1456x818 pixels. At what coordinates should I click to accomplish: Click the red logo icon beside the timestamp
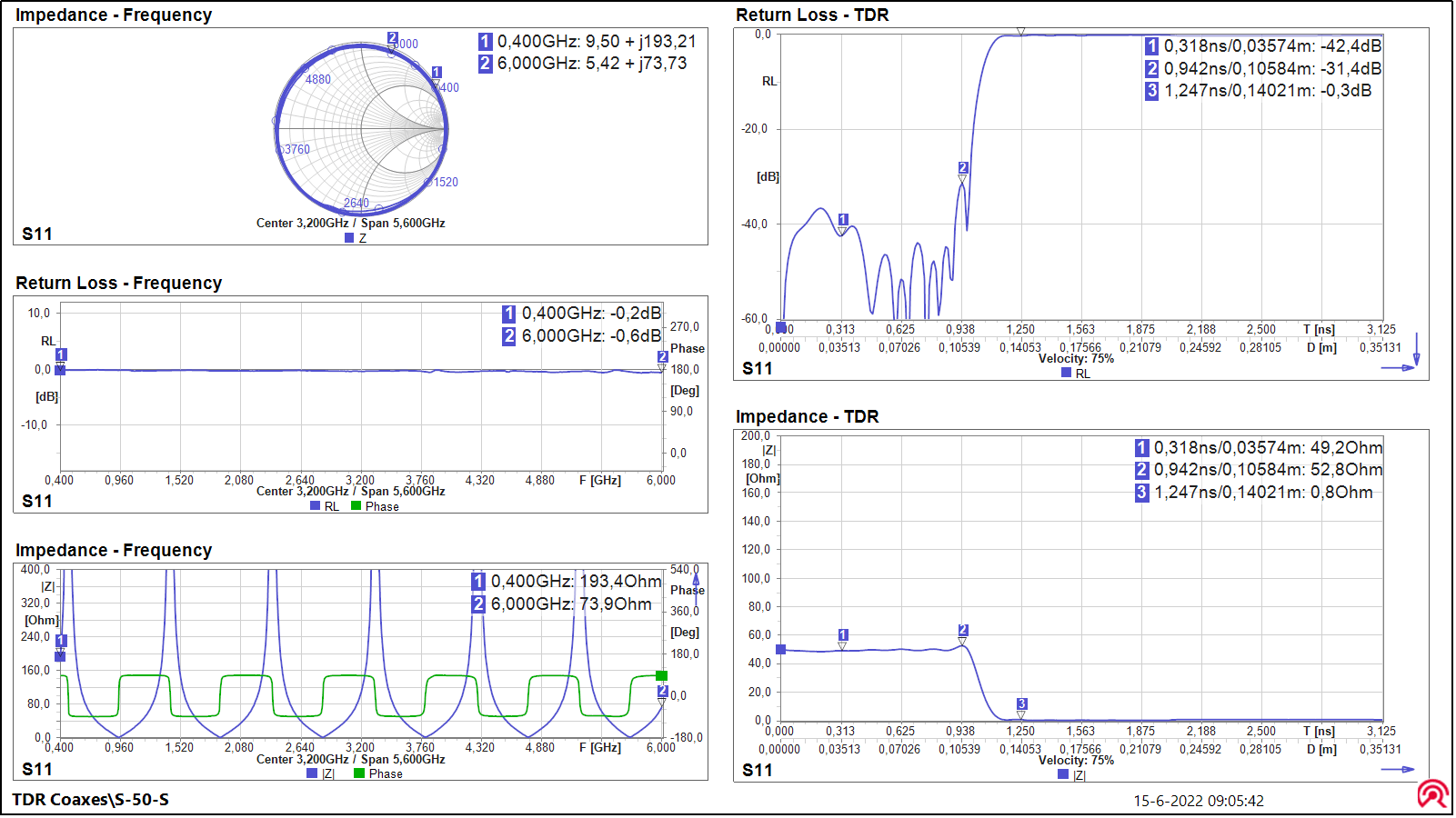1432,794
